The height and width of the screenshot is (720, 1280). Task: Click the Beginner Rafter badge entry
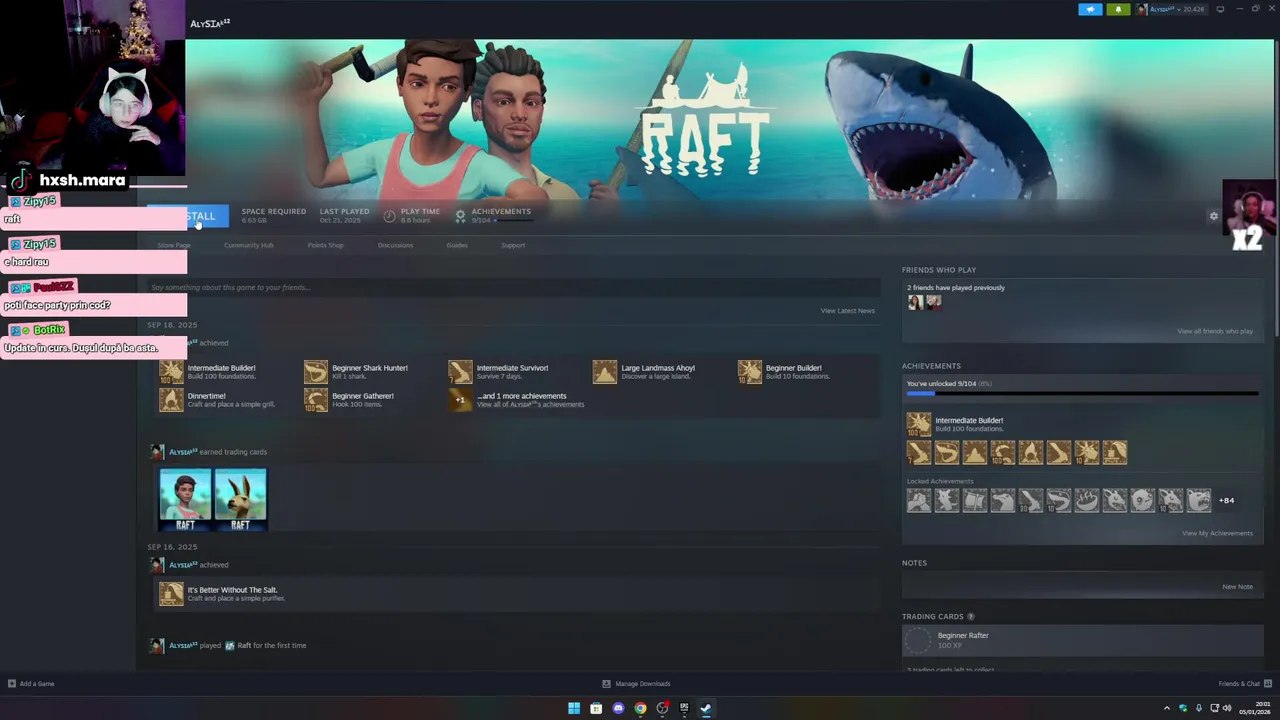1082,640
